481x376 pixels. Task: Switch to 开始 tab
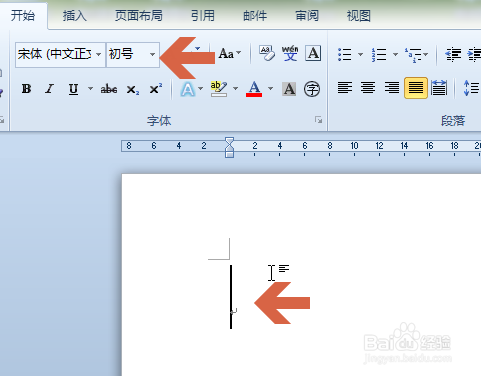point(23,16)
